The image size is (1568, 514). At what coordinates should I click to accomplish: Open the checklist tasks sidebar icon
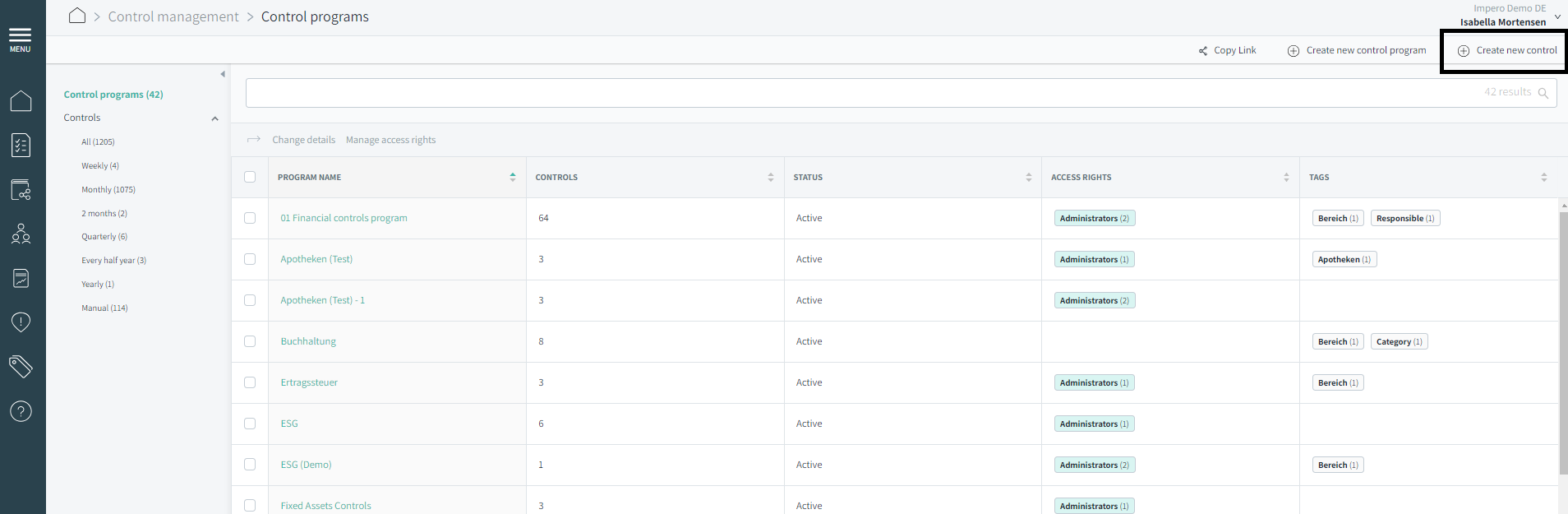point(21,146)
